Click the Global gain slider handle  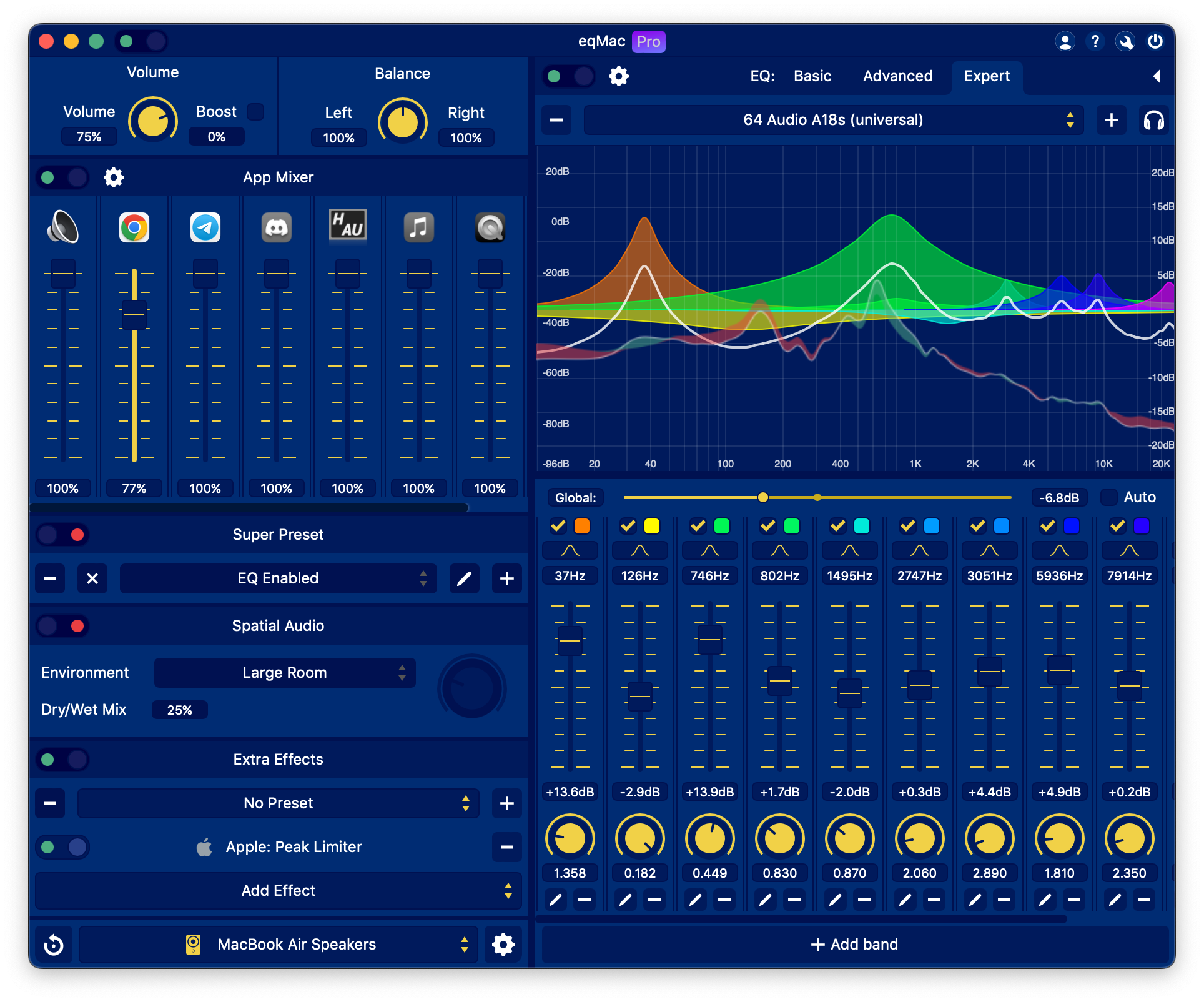(x=763, y=497)
